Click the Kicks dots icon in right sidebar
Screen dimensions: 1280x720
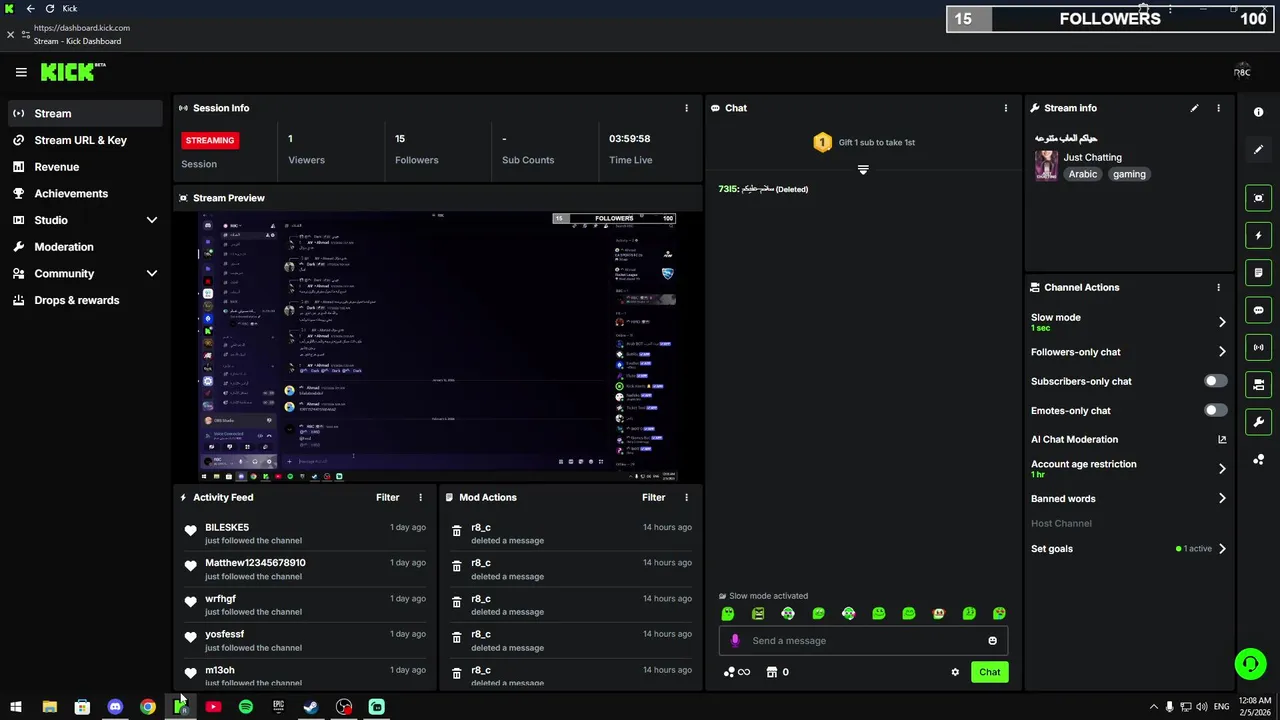click(1258, 460)
